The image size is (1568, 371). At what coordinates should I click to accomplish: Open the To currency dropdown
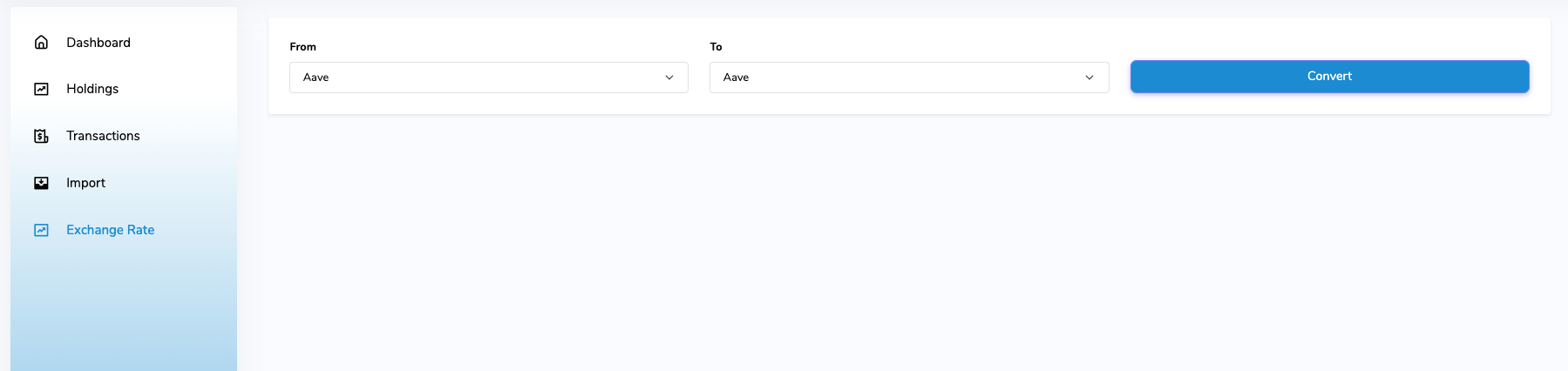tap(909, 78)
